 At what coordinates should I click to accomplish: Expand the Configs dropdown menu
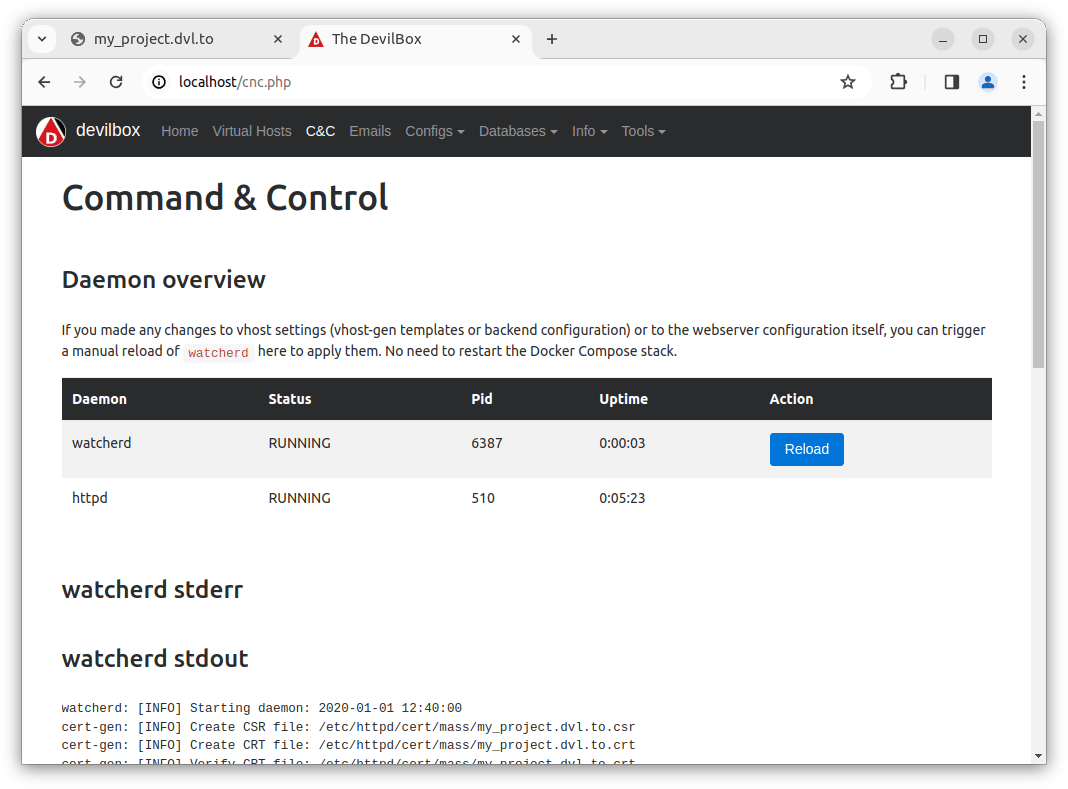[x=434, y=131]
